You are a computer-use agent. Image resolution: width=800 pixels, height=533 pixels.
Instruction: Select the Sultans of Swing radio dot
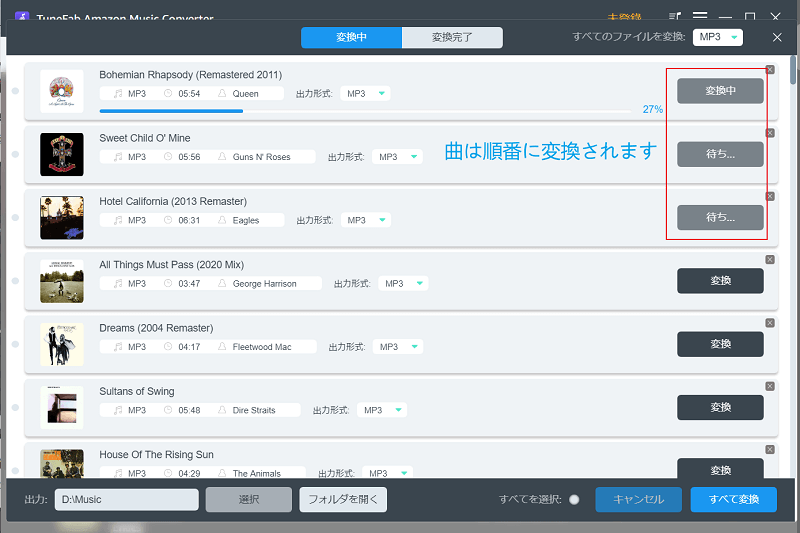pos(15,407)
